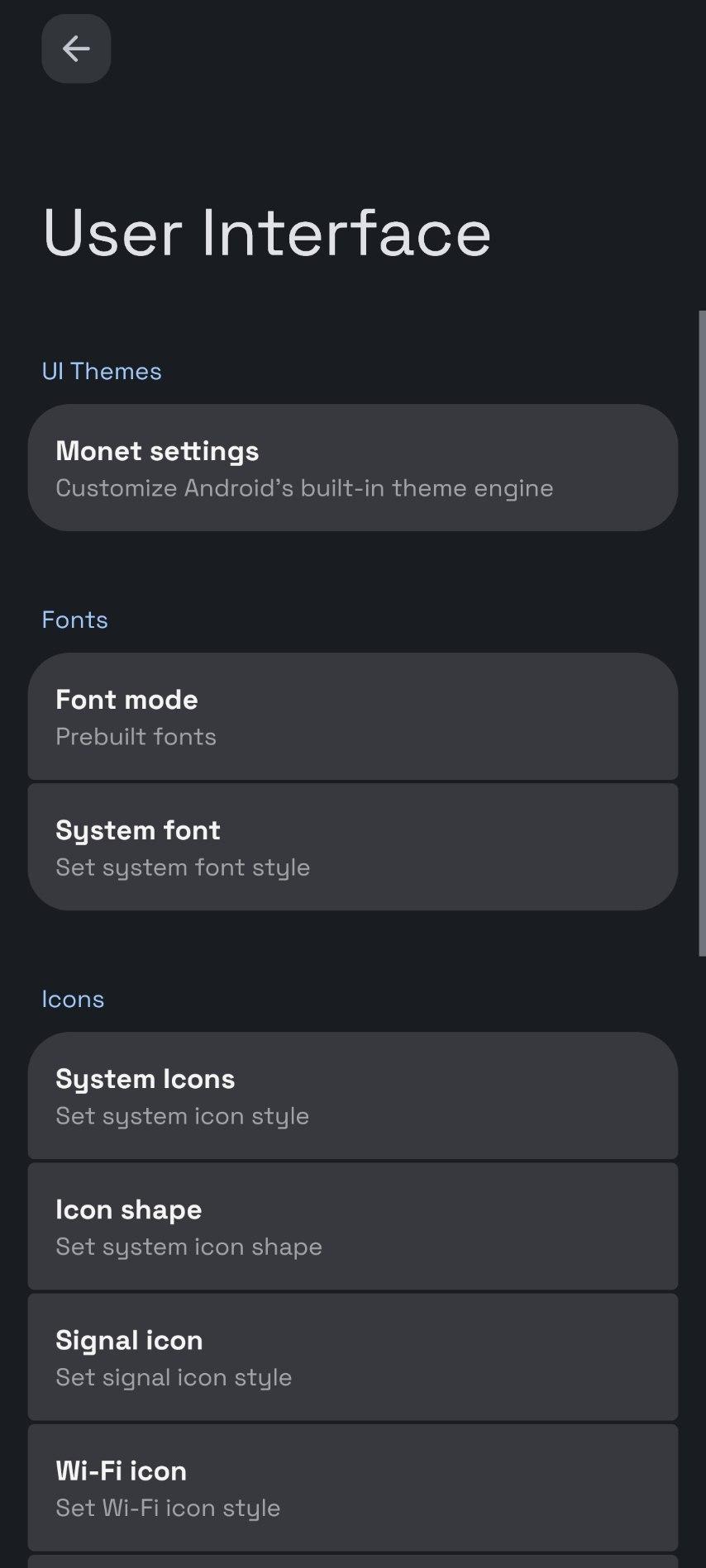Viewport: 706px width, 1568px height.
Task: Click the Fonts section header
Action: [x=75, y=620]
